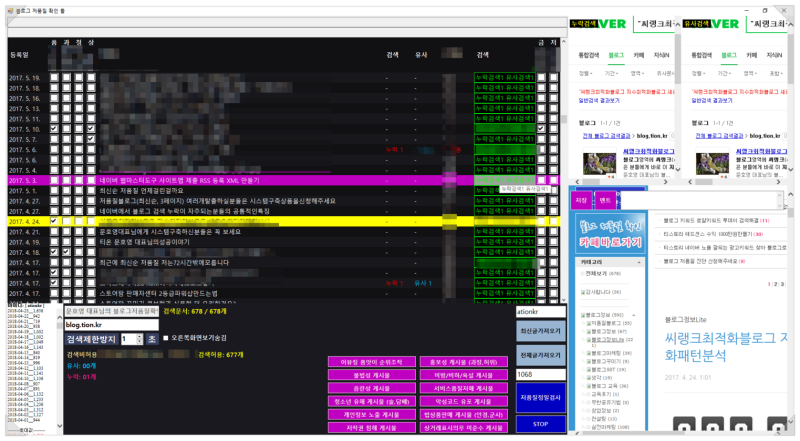The image size is (800, 441).
Task: Increase seconds value with stepper arrow
Action: tap(140, 337)
